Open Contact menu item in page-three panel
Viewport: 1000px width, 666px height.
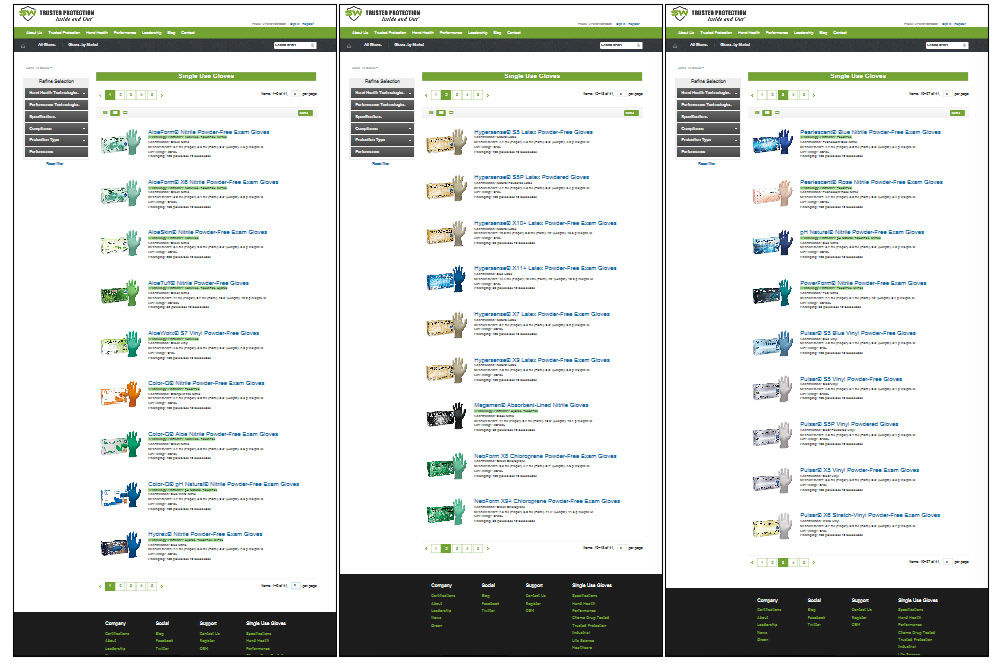[x=840, y=33]
